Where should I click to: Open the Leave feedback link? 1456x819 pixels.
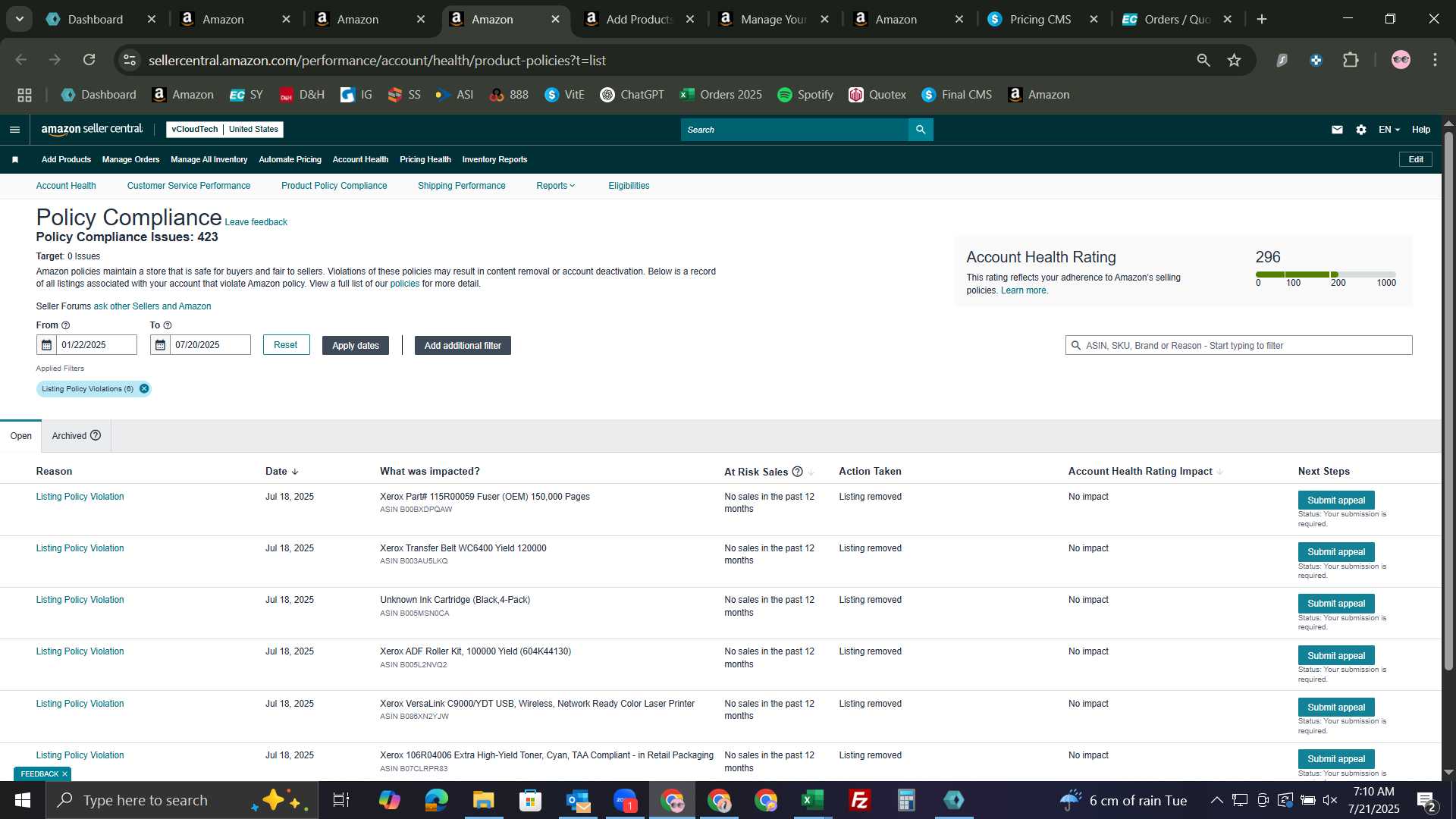point(256,222)
